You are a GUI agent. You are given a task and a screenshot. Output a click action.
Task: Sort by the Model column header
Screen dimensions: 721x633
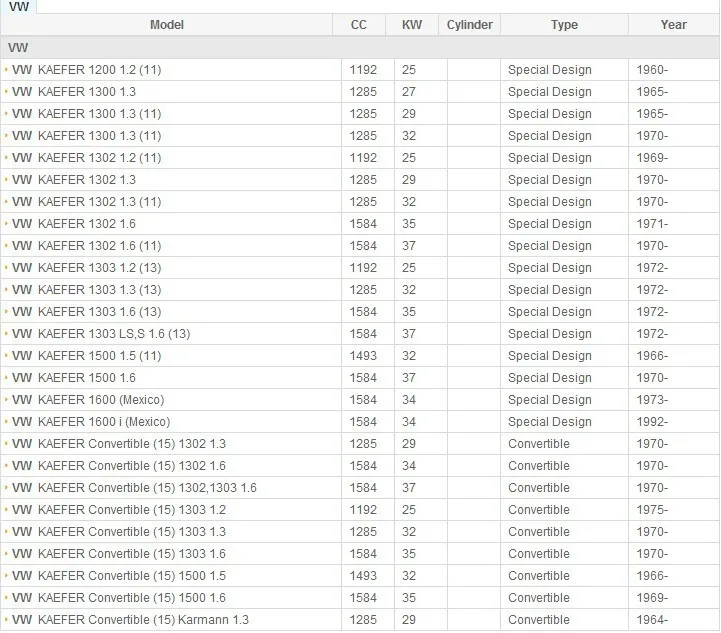point(166,25)
